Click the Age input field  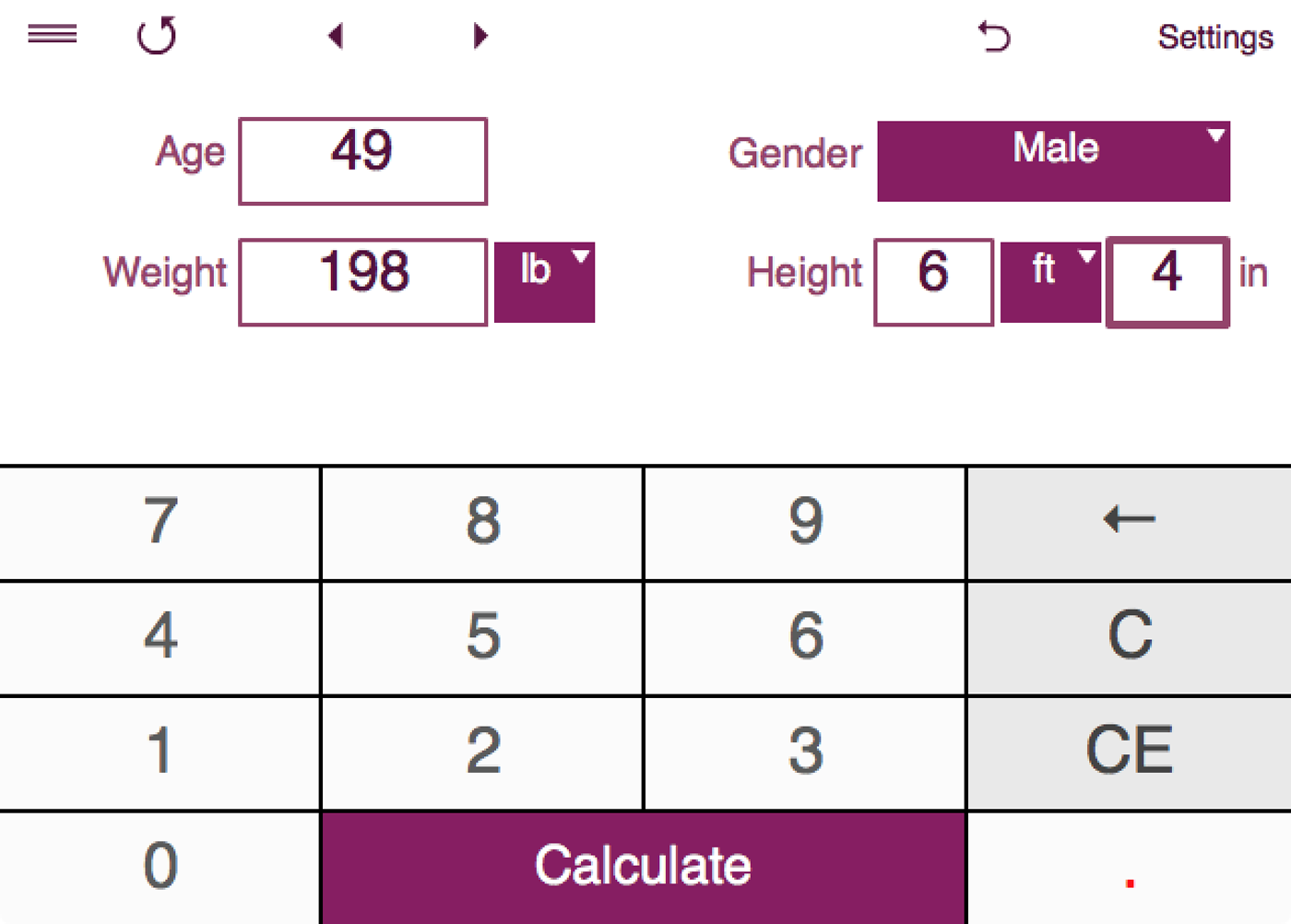coord(362,160)
